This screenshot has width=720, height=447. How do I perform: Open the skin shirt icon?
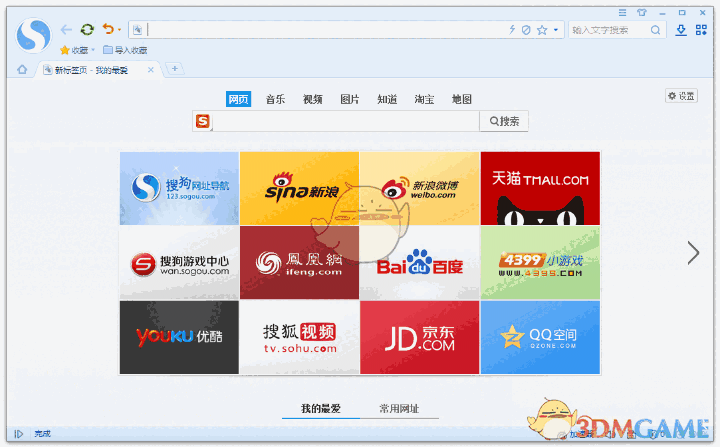click(x=642, y=13)
